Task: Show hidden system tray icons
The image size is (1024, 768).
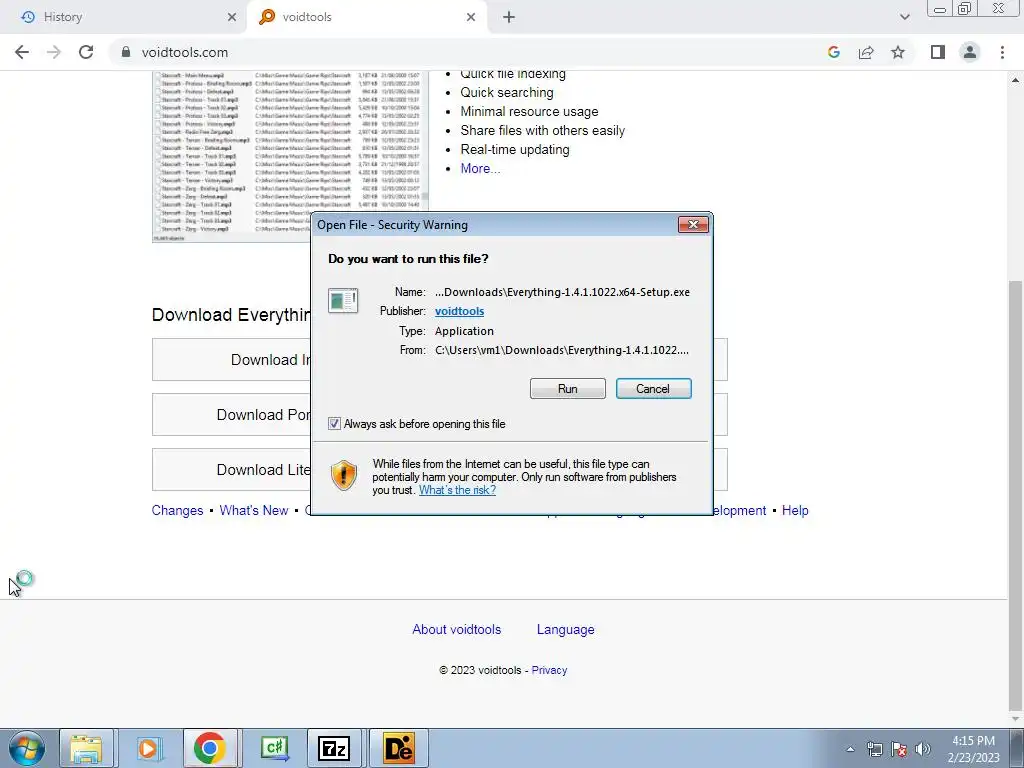Action: click(850, 749)
